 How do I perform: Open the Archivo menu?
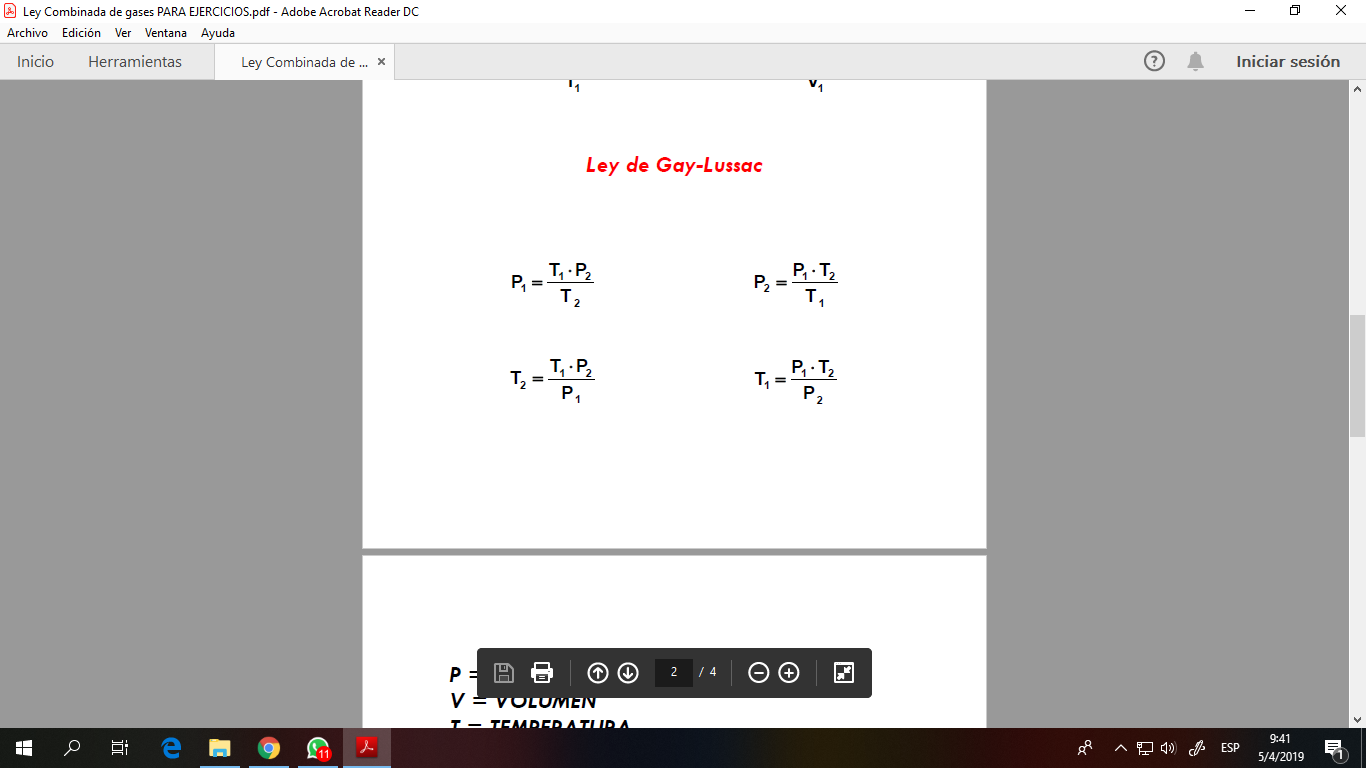point(27,33)
